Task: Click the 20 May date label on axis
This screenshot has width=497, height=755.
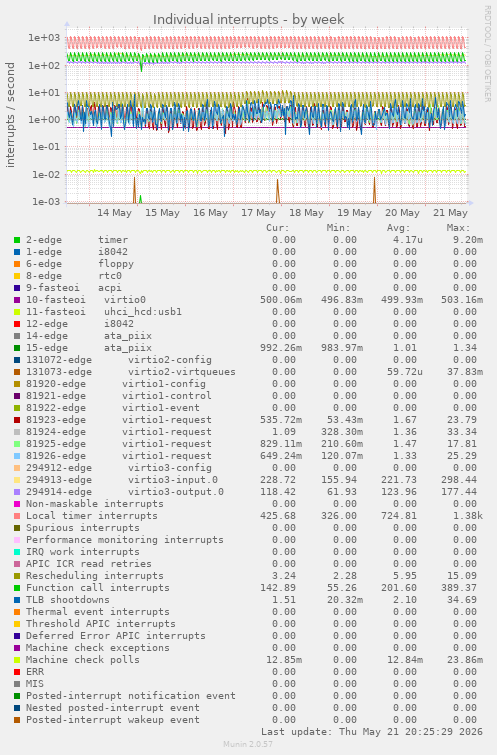Action: click(402, 213)
